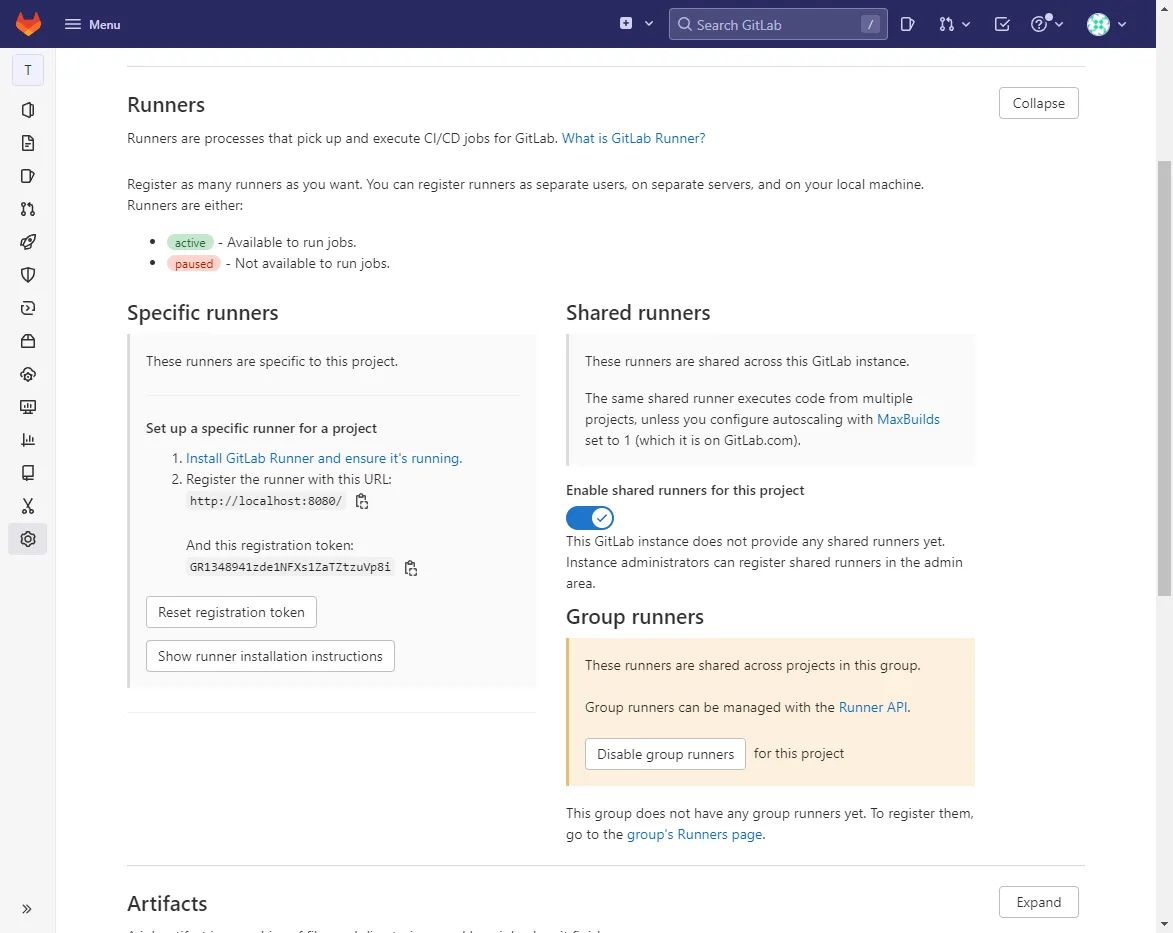Open the Settings gear in sidebar

pyautogui.click(x=28, y=539)
